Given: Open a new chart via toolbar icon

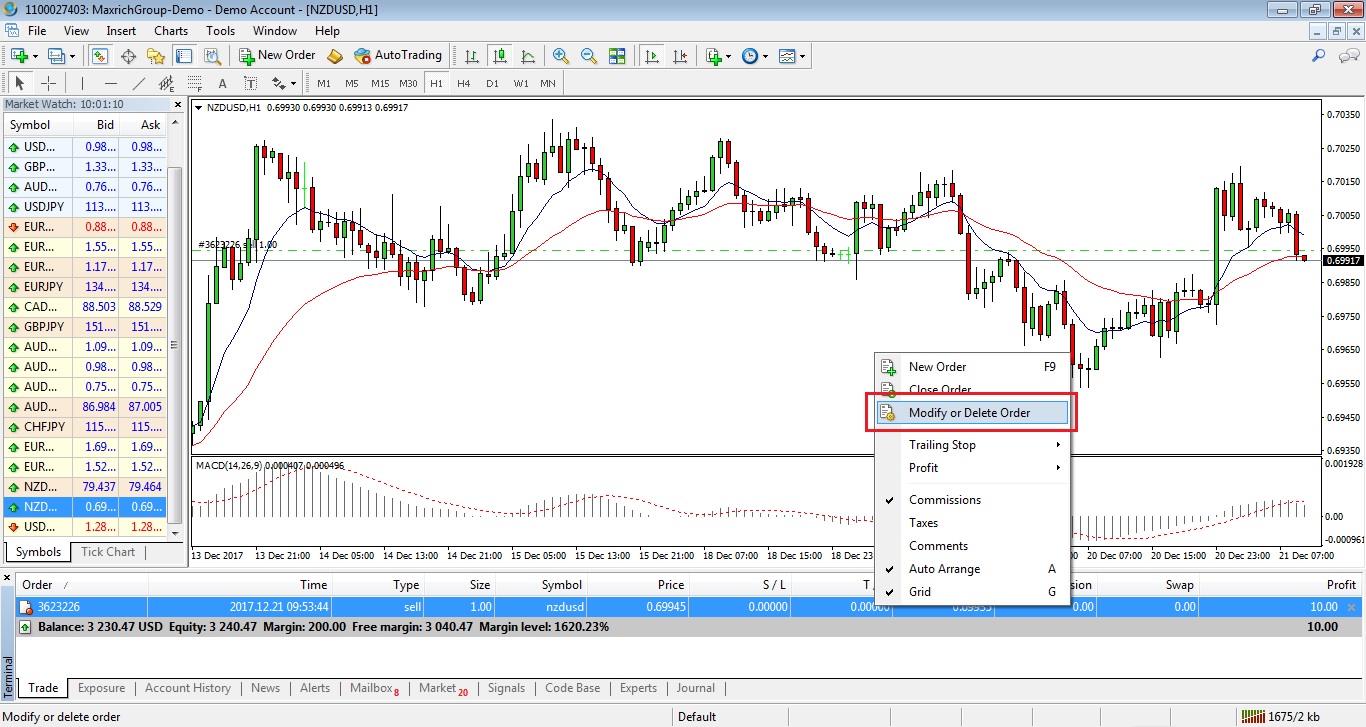Looking at the screenshot, I should point(19,56).
